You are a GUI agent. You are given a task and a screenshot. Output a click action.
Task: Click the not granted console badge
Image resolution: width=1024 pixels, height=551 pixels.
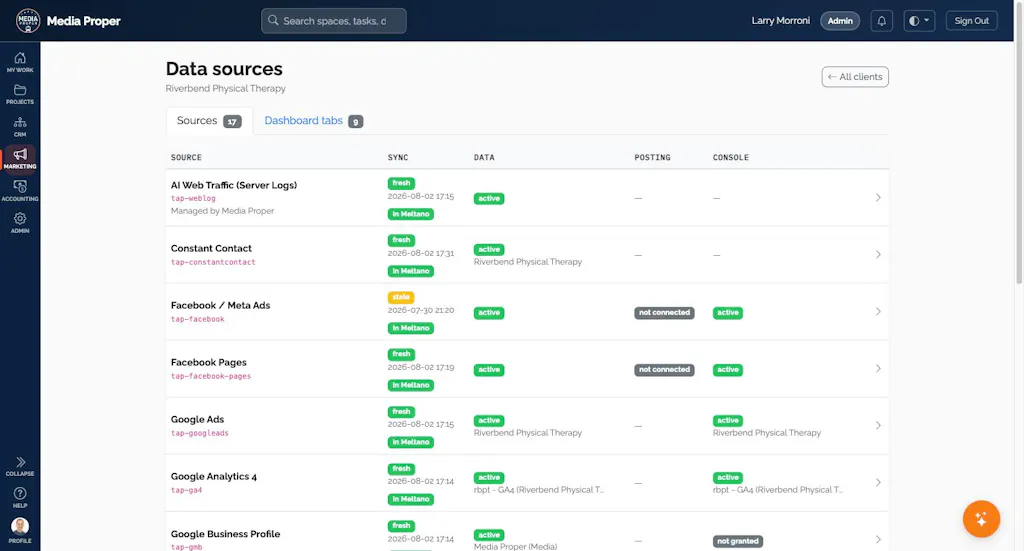[x=738, y=541]
